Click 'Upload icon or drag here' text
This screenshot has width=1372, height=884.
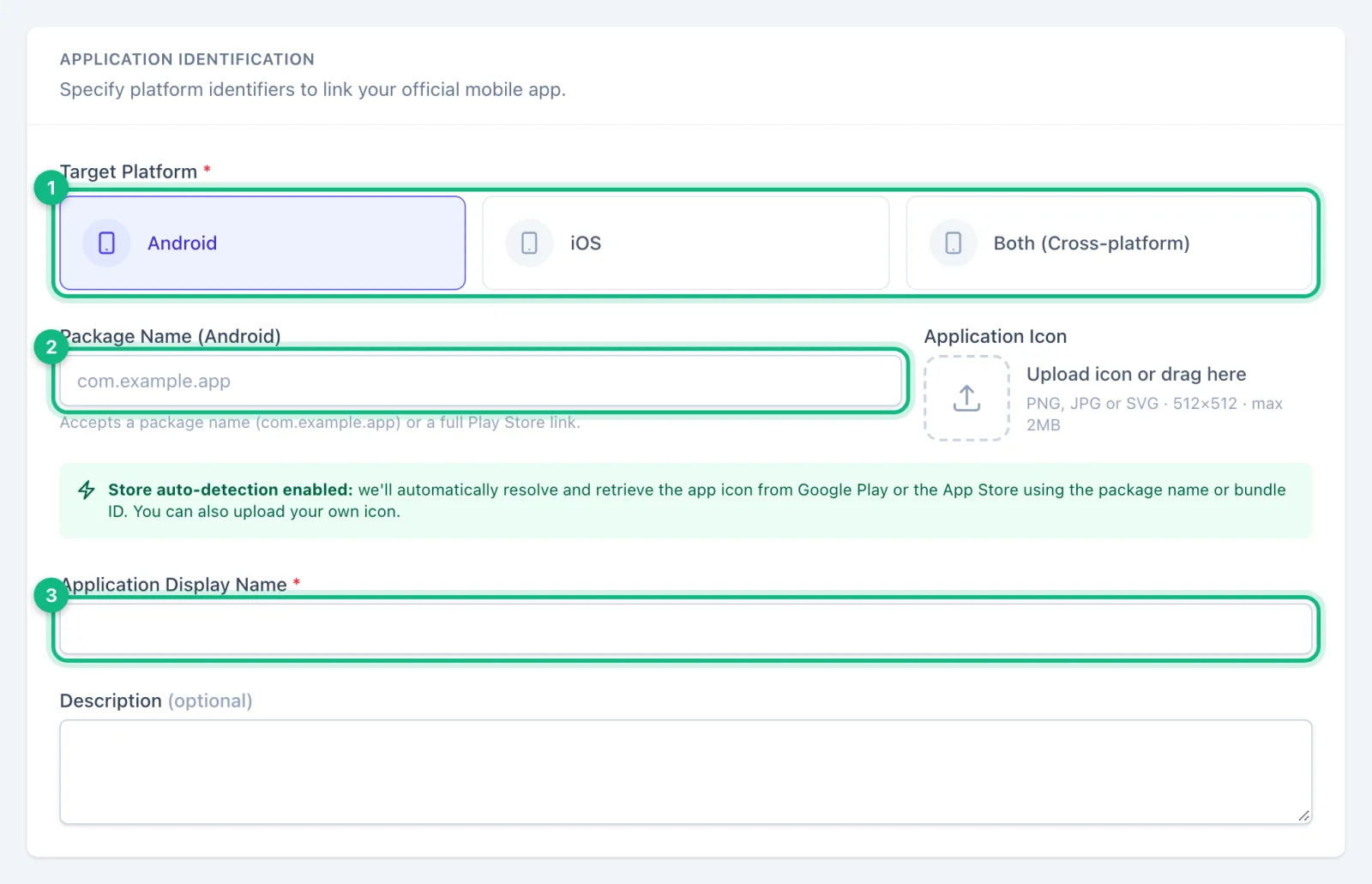pos(1136,375)
